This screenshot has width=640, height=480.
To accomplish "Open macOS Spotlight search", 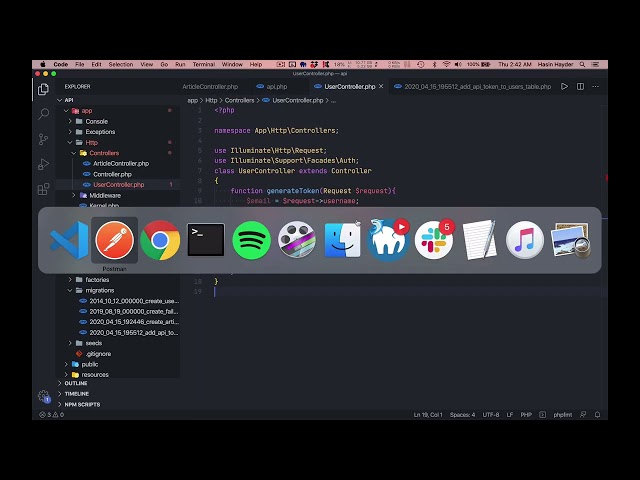I will point(582,64).
